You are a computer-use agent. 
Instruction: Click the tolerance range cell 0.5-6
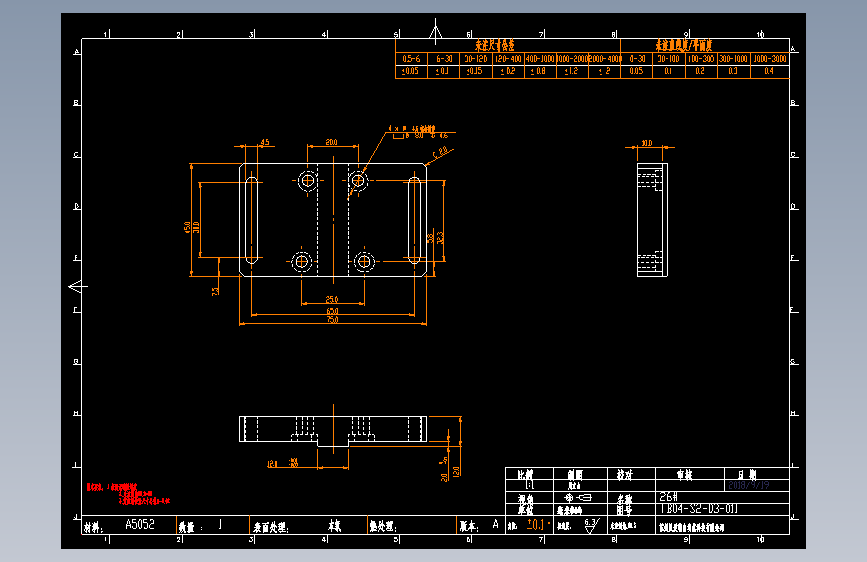click(x=411, y=58)
